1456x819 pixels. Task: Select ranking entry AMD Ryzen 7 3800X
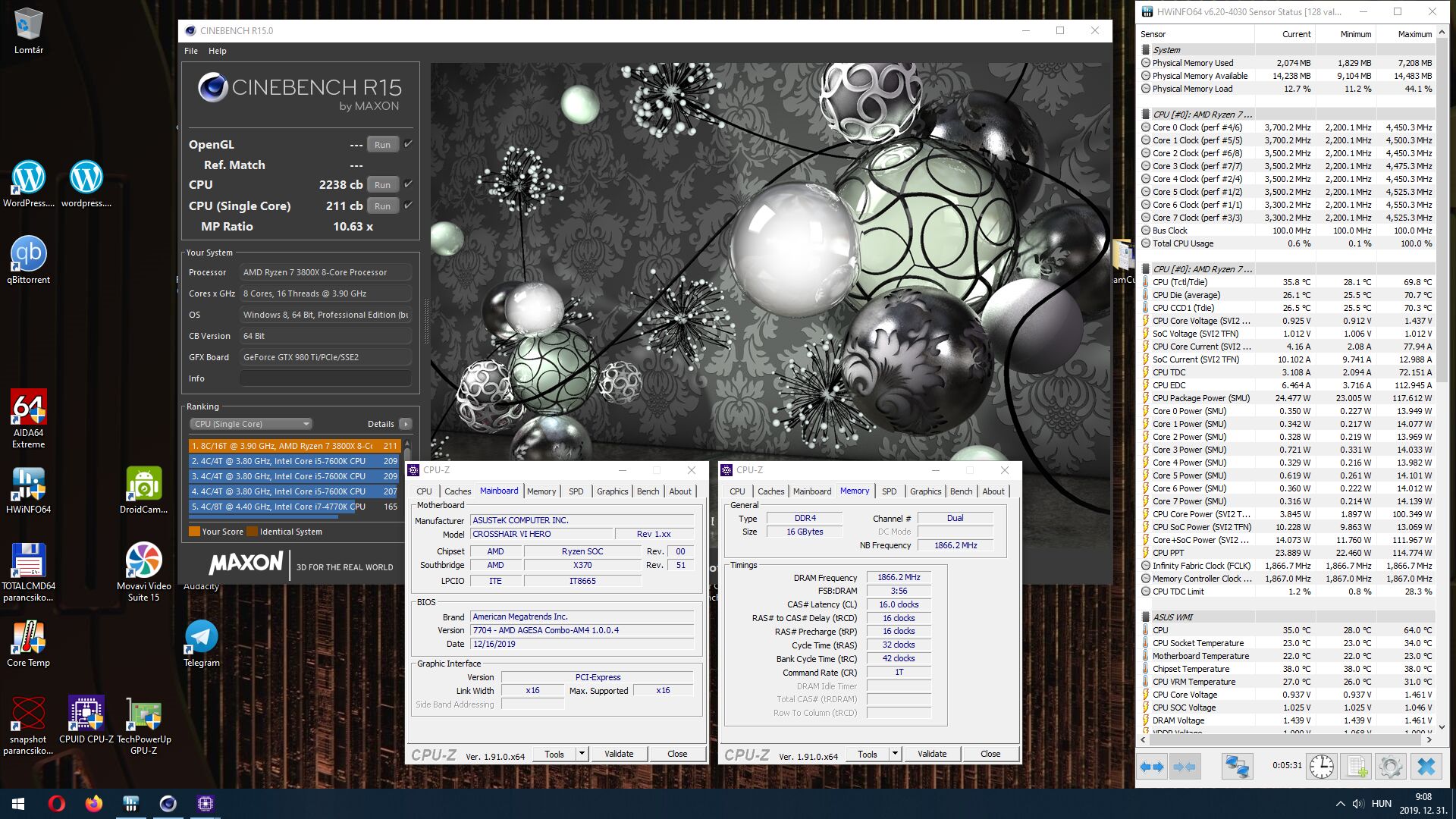tap(294, 446)
